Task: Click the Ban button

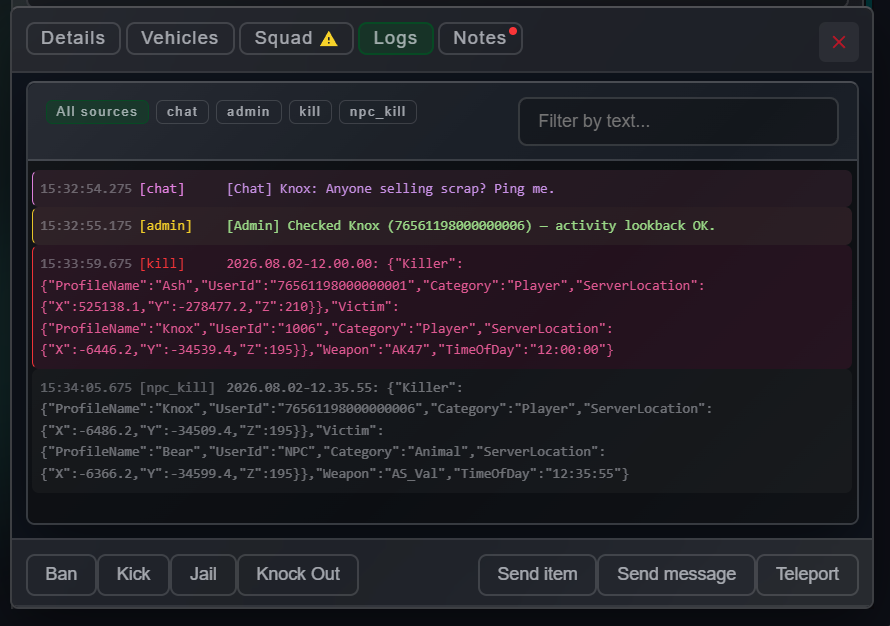Action: 61,574
